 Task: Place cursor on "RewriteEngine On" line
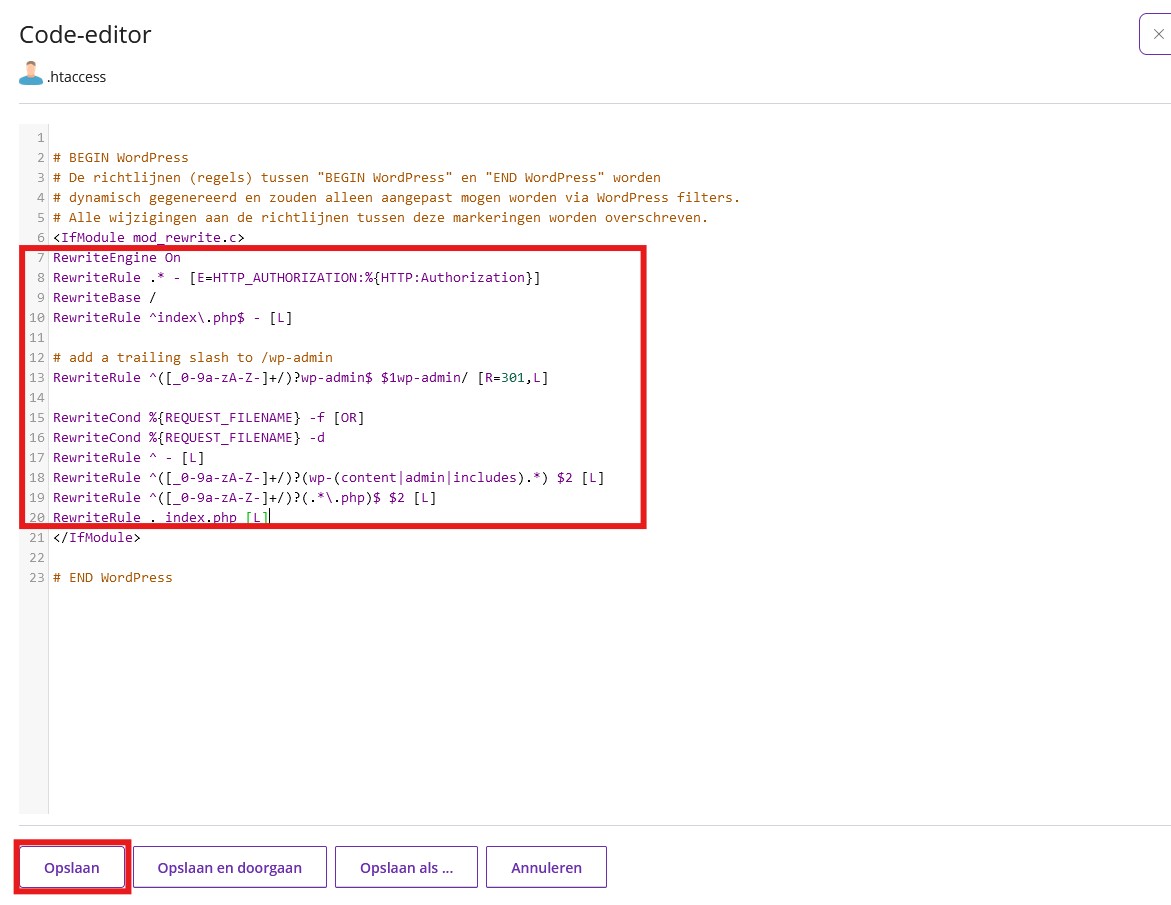tap(117, 257)
